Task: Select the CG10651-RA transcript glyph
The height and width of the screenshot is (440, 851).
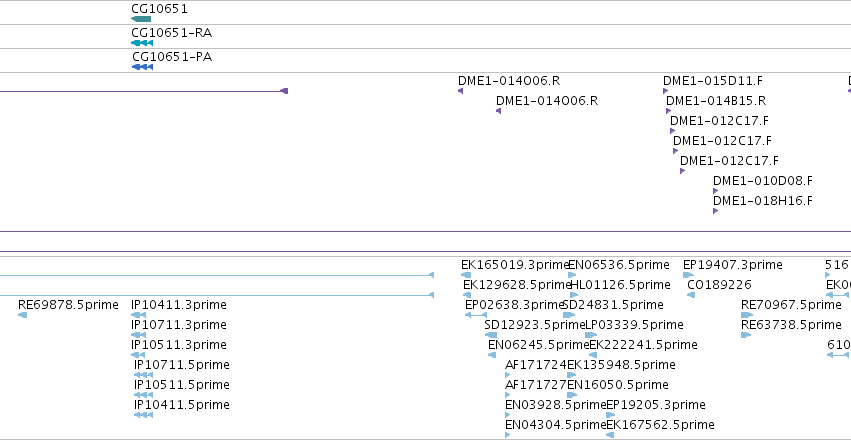Action: tap(142, 43)
